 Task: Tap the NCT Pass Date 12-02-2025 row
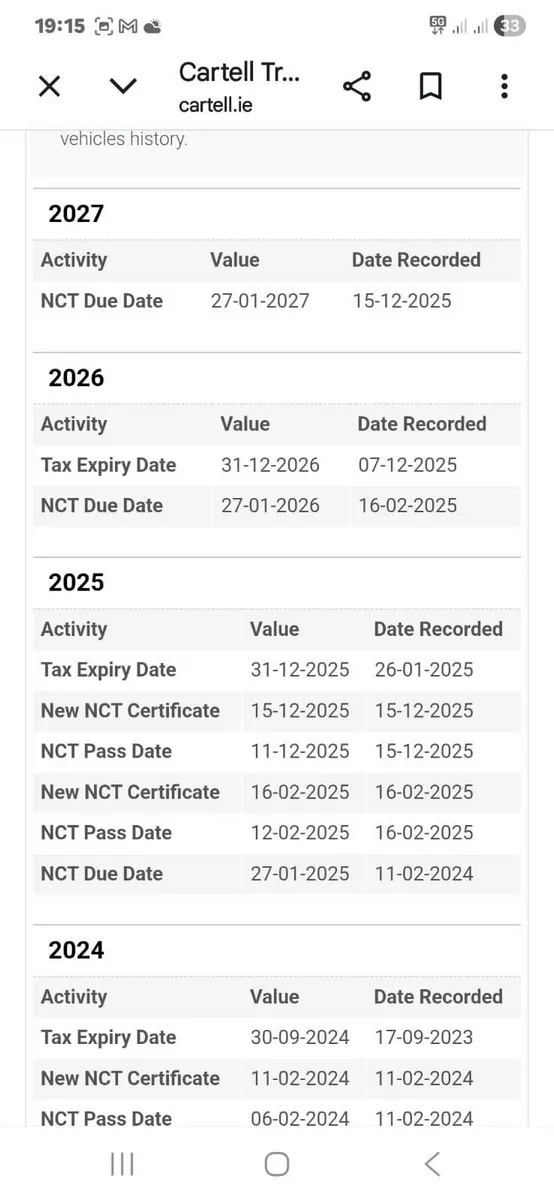coord(277,833)
